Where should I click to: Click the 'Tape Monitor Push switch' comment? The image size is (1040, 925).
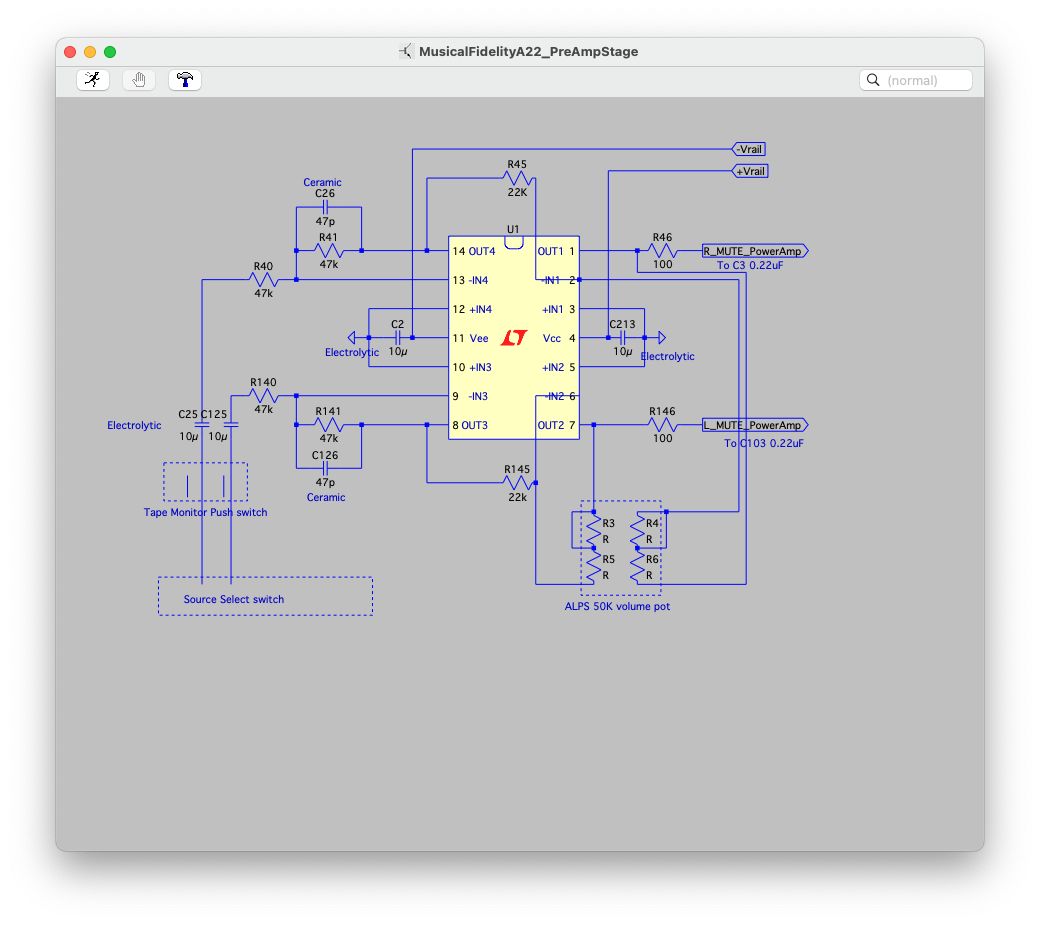206,512
